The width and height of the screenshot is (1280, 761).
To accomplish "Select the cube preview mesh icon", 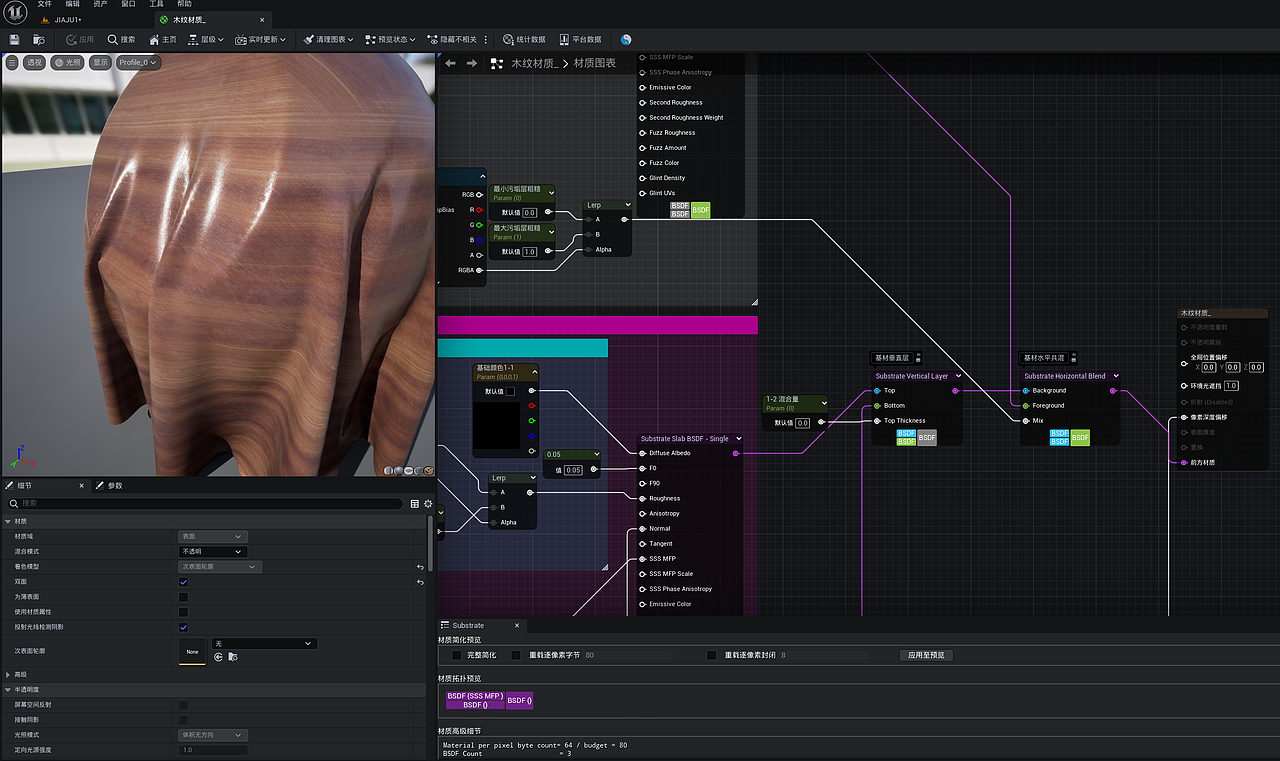I will (419, 470).
